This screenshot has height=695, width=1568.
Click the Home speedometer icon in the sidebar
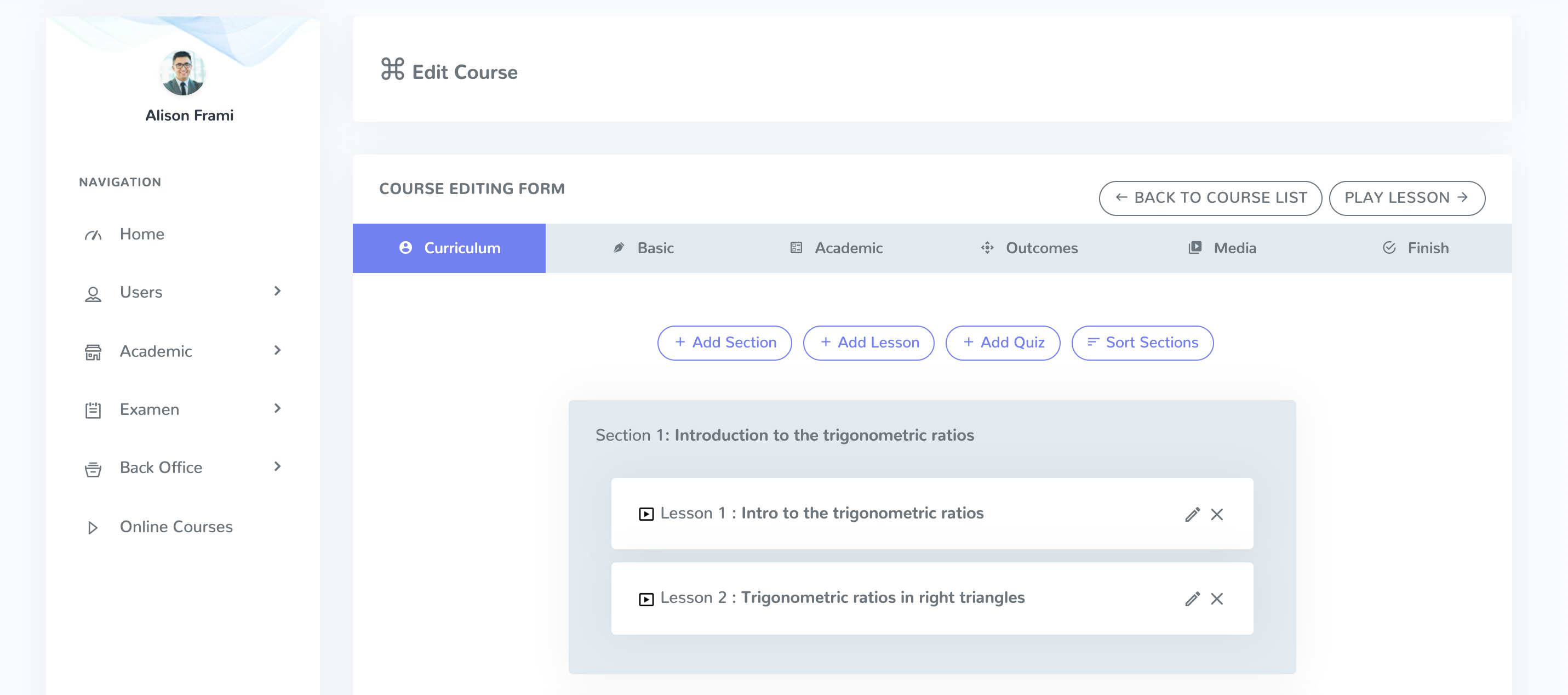tap(93, 235)
